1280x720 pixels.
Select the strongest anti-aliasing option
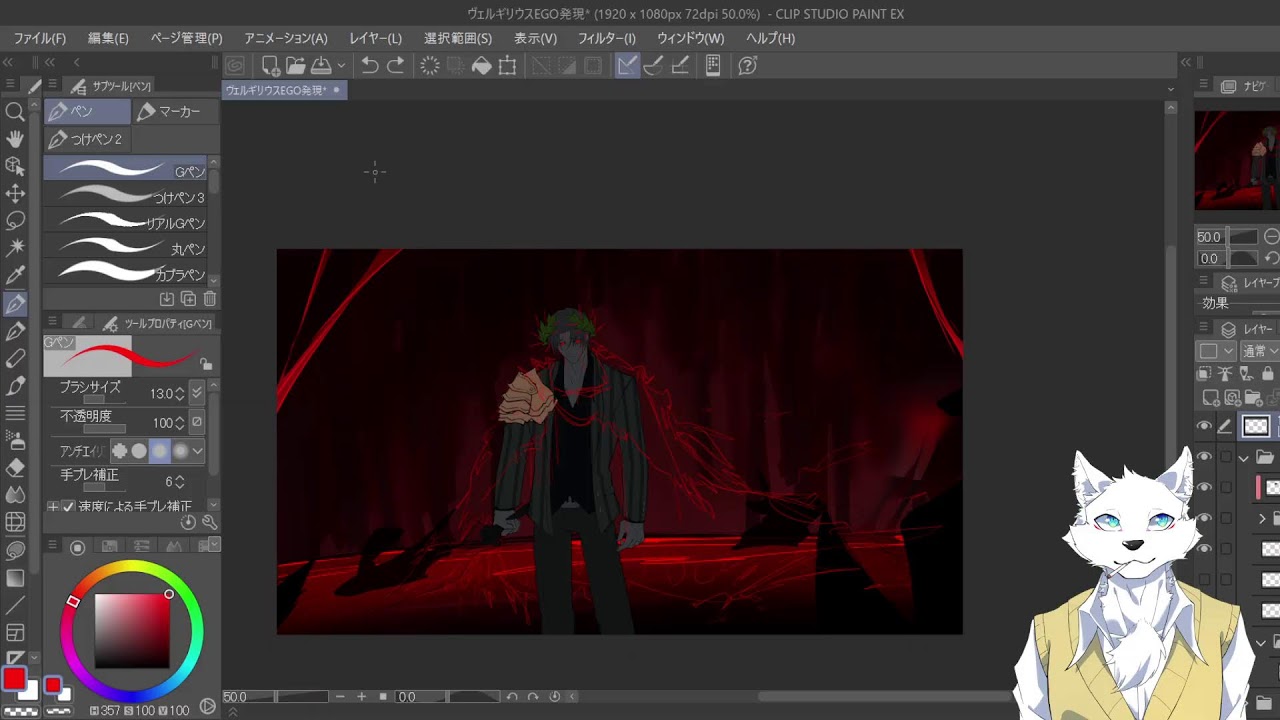[x=180, y=451]
